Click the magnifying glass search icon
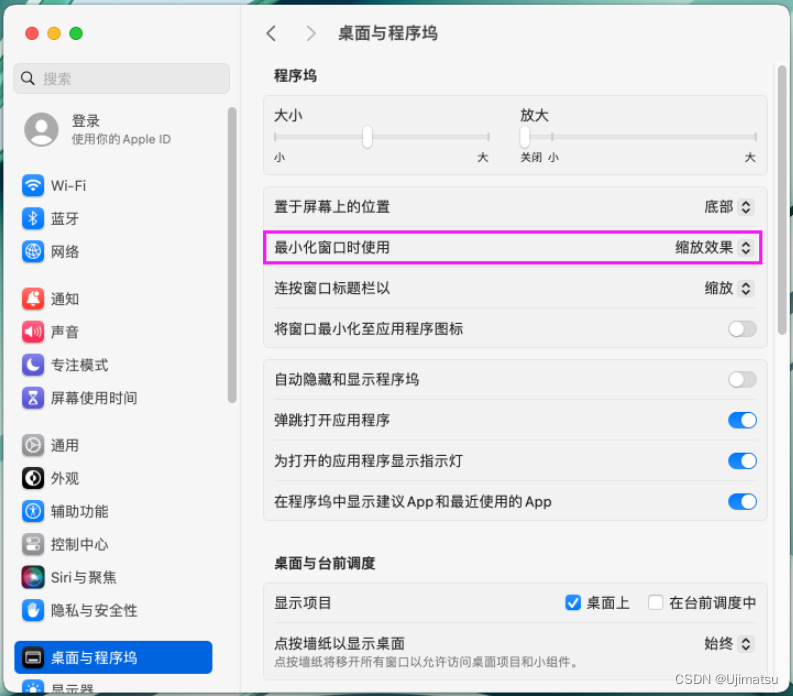 [28, 78]
